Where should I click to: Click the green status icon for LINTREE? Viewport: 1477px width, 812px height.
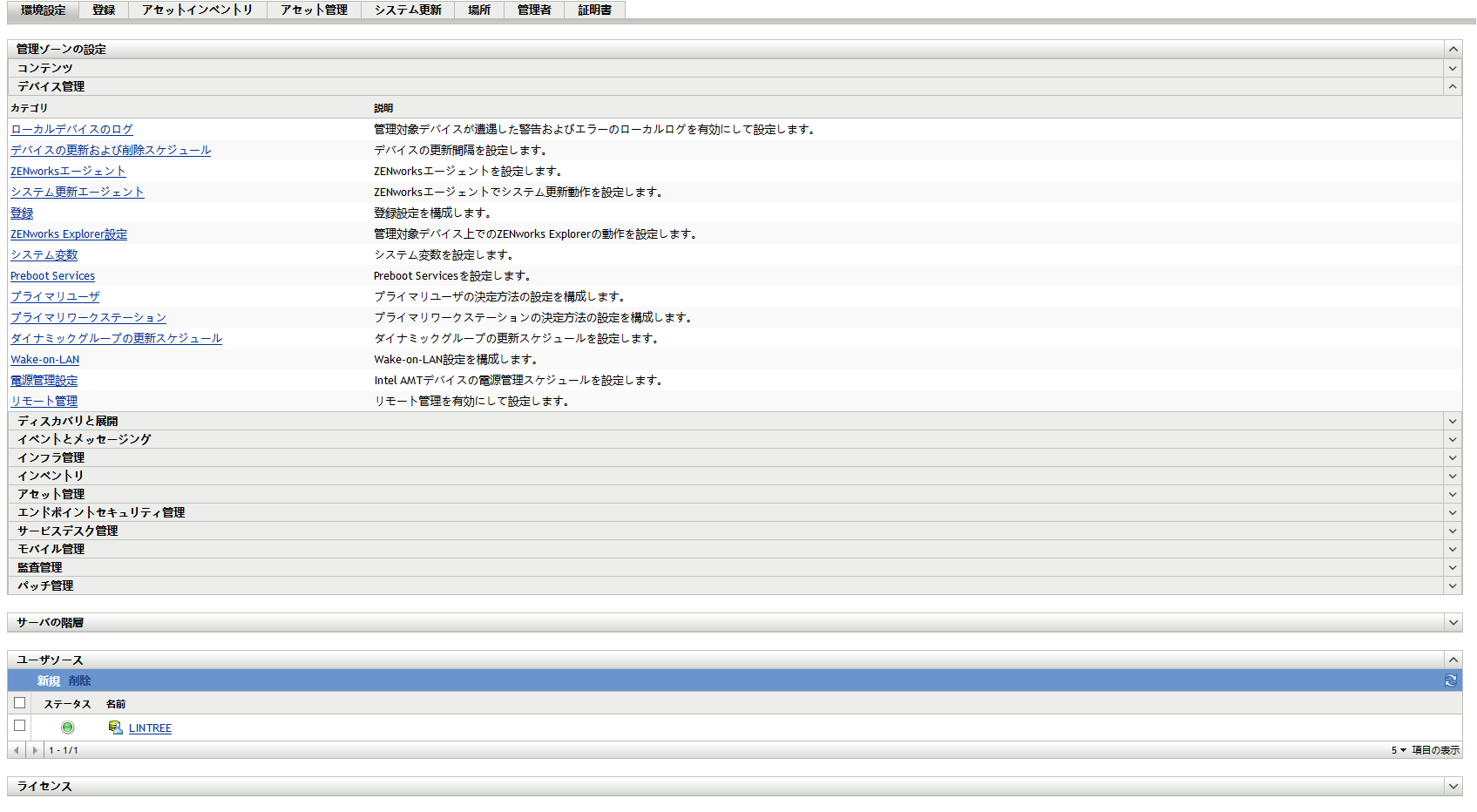(x=68, y=727)
